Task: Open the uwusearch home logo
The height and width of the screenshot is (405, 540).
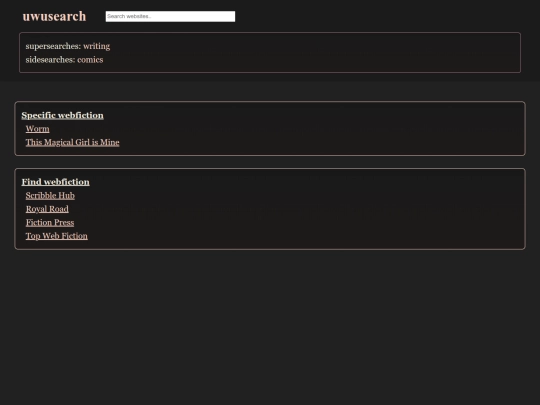Action: tap(54, 16)
